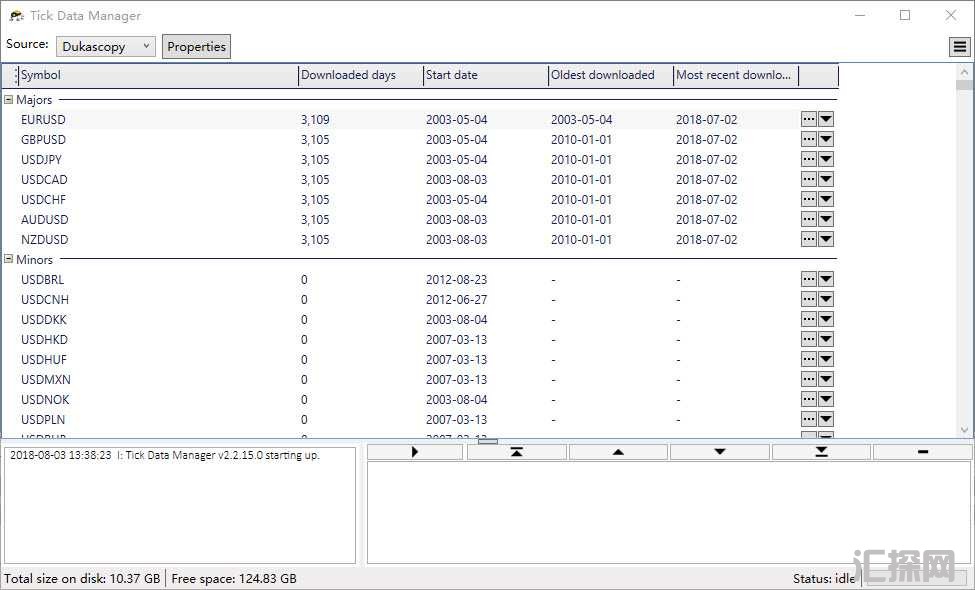
Task: Open the dropdown arrow for NZDUSD row
Action: click(x=826, y=239)
